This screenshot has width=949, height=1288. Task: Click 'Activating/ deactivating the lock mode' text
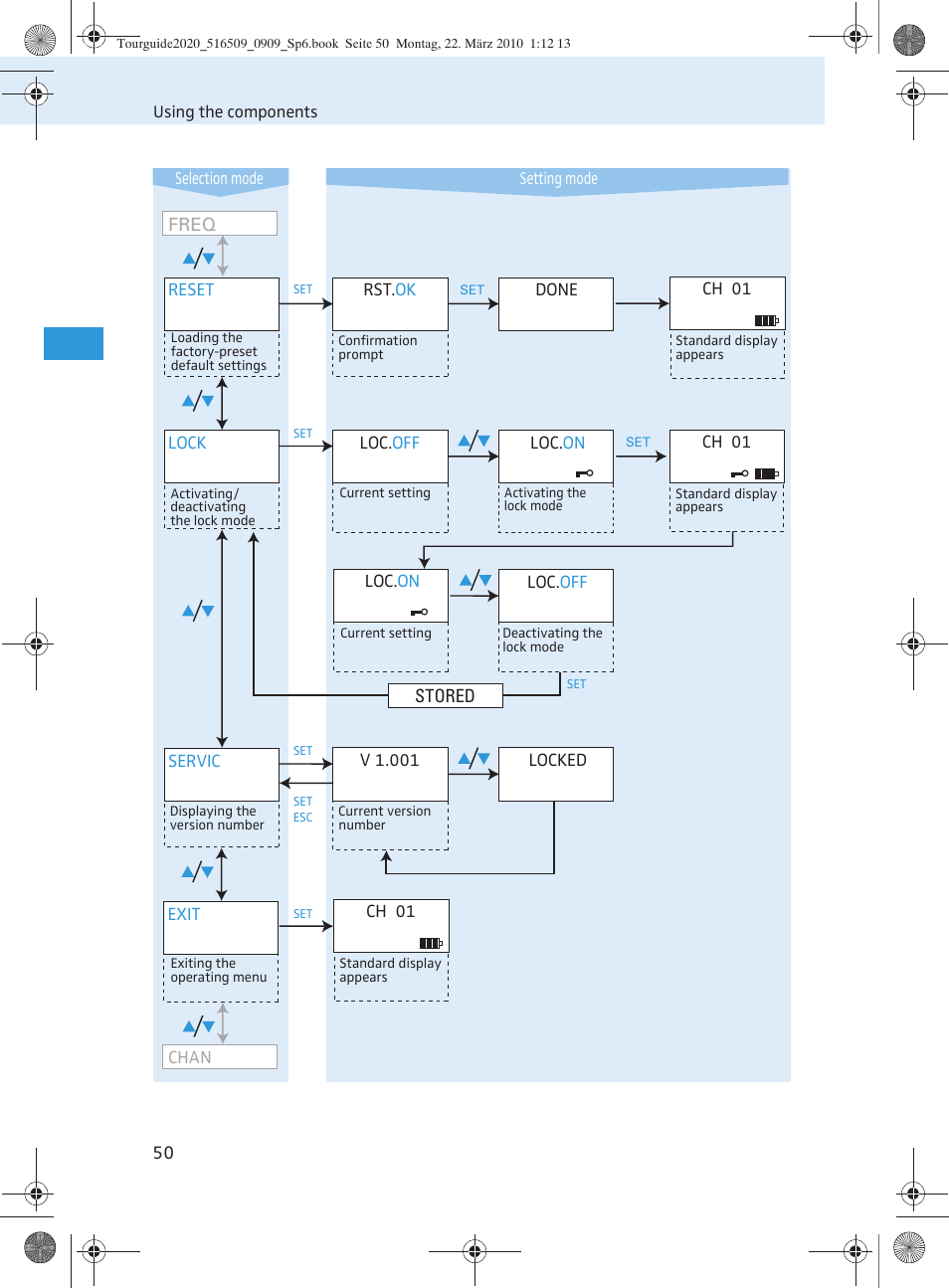[213, 507]
